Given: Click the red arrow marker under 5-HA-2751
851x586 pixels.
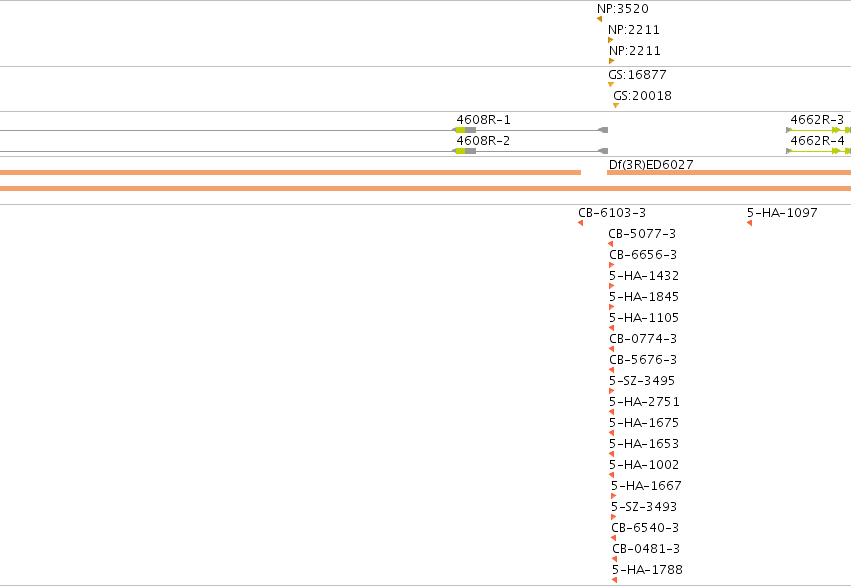Looking at the screenshot, I should 612,412.
